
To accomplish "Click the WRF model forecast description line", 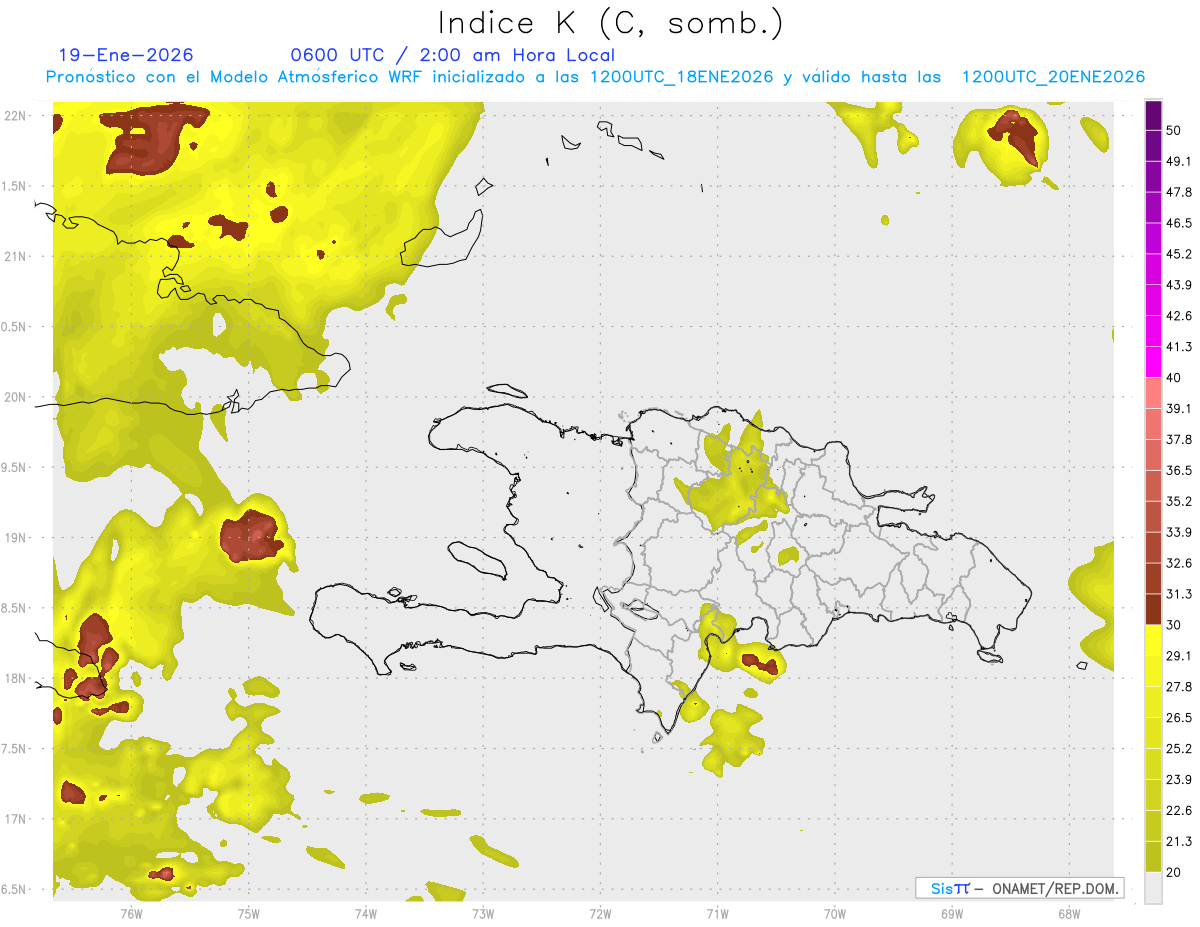I will click(x=595, y=77).
